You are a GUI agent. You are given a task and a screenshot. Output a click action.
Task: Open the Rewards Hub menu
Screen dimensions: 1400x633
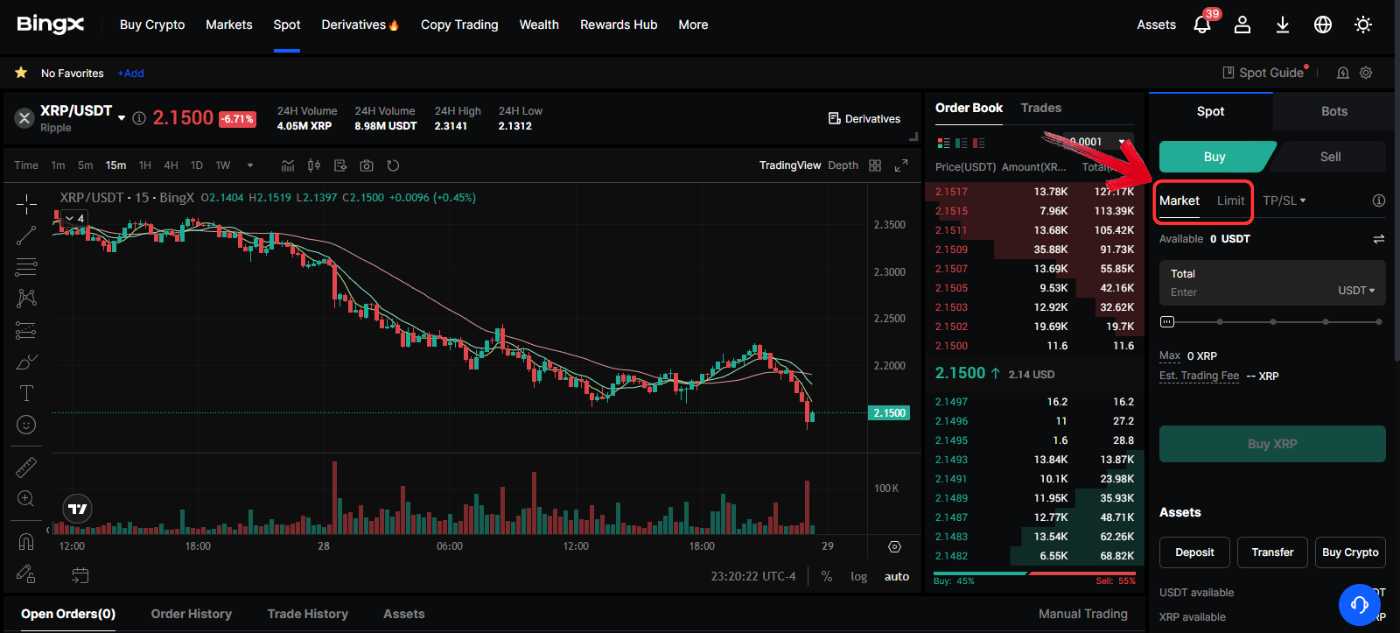619,25
